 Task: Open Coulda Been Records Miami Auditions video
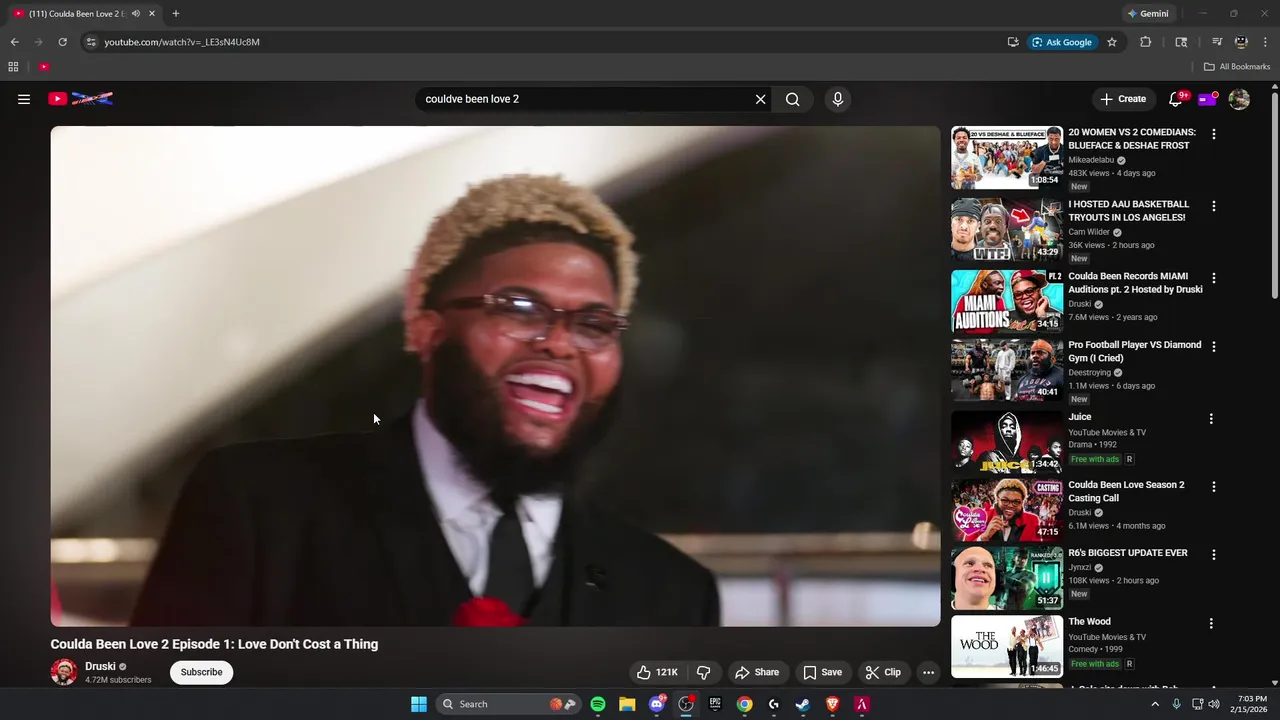pos(1135,283)
